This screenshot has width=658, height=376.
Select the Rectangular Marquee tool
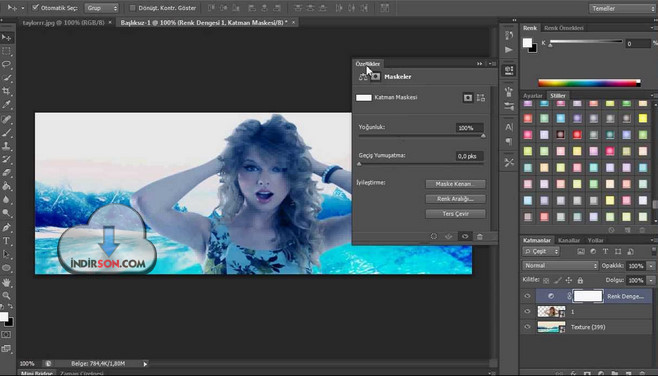coord(6,51)
